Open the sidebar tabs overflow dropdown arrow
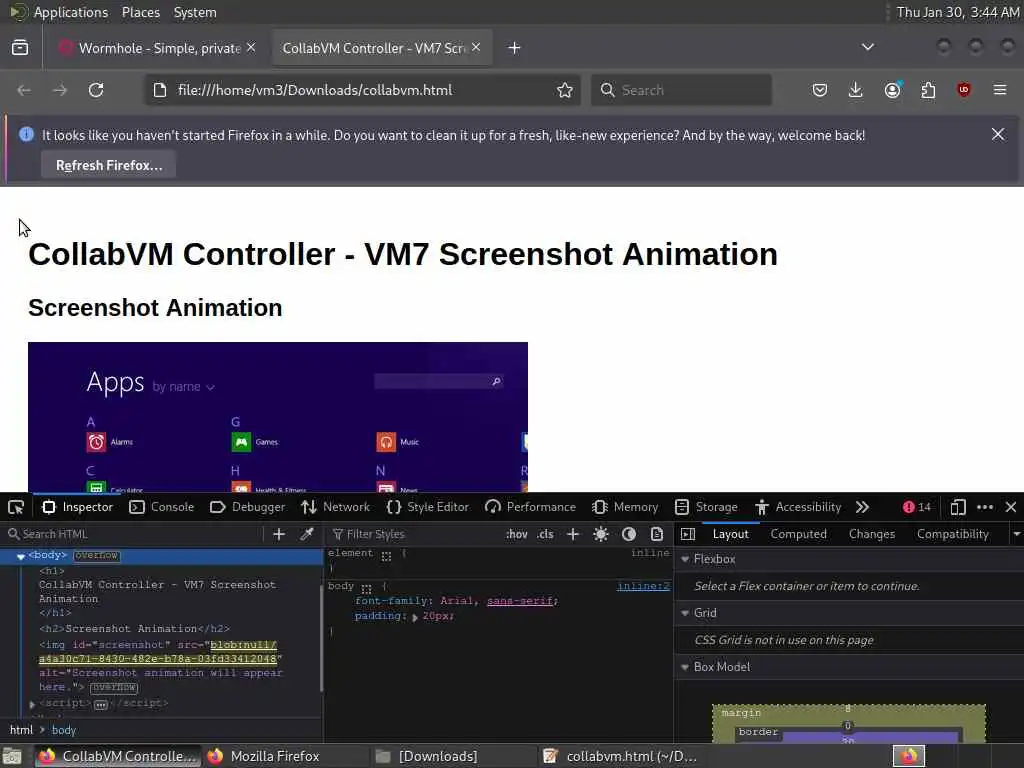This screenshot has width=1024, height=768. click(1016, 534)
